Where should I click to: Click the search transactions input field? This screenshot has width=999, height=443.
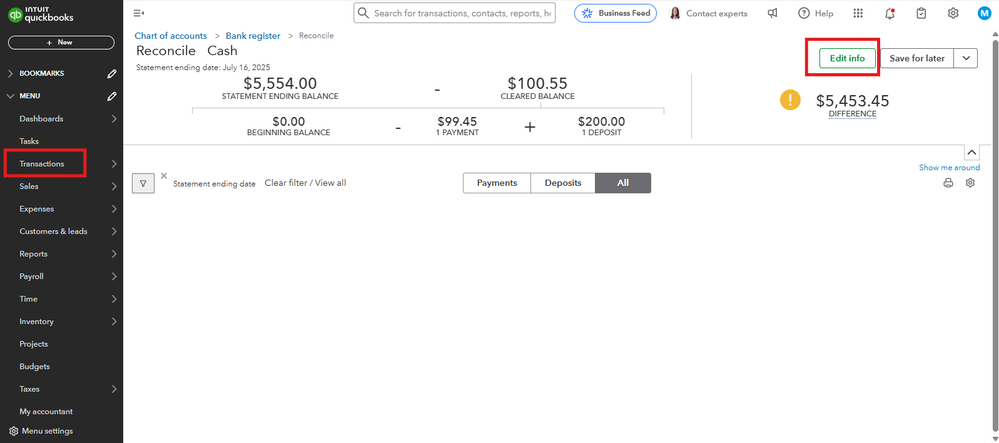[461, 13]
